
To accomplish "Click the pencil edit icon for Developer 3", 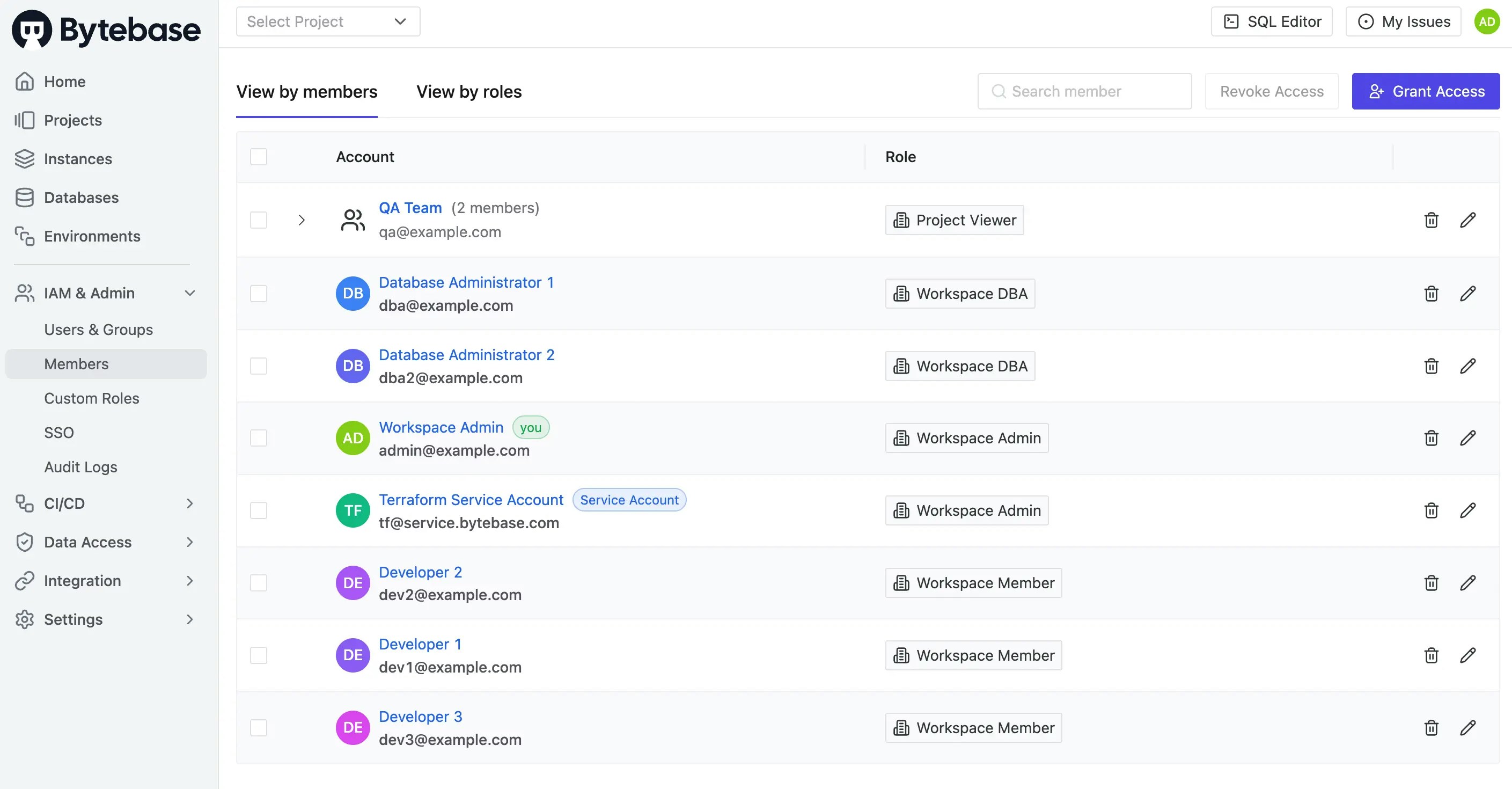I will tap(1467, 728).
